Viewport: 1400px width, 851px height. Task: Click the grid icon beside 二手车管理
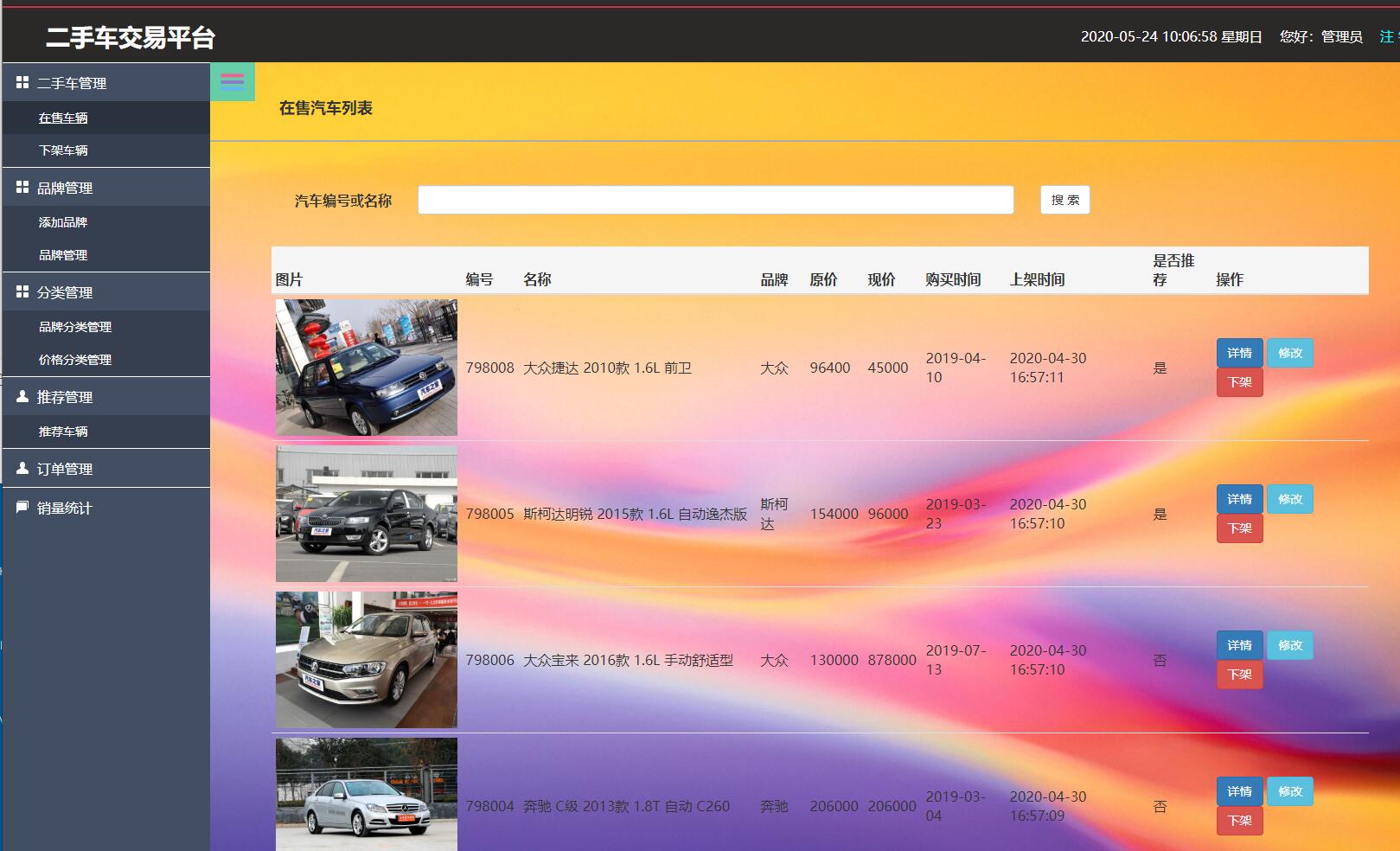22,82
